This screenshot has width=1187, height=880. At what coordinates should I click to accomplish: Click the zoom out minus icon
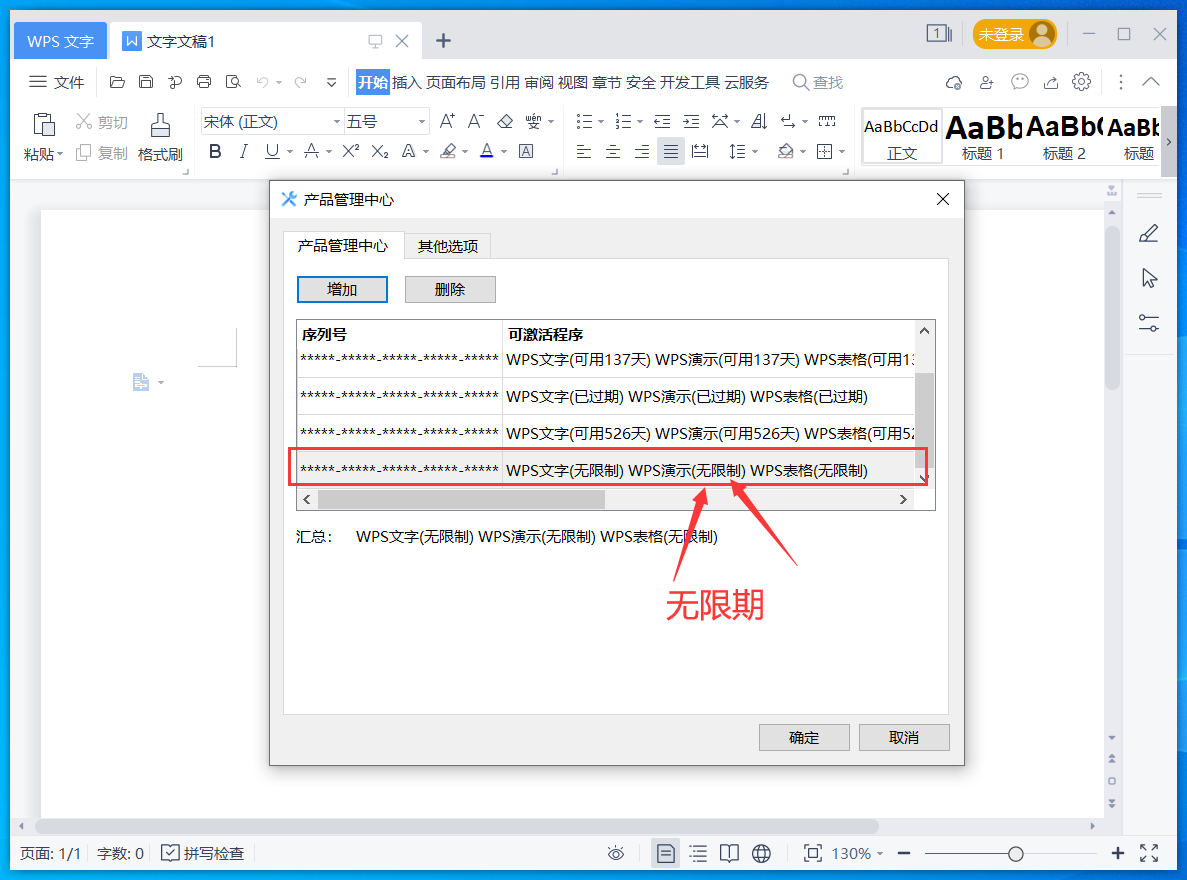pos(904,853)
